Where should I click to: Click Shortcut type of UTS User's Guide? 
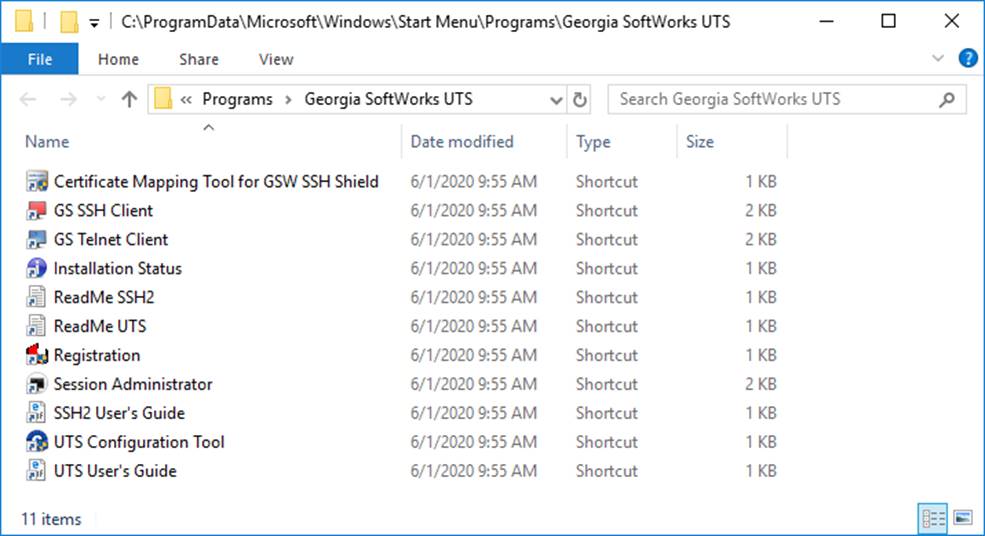click(607, 471)
